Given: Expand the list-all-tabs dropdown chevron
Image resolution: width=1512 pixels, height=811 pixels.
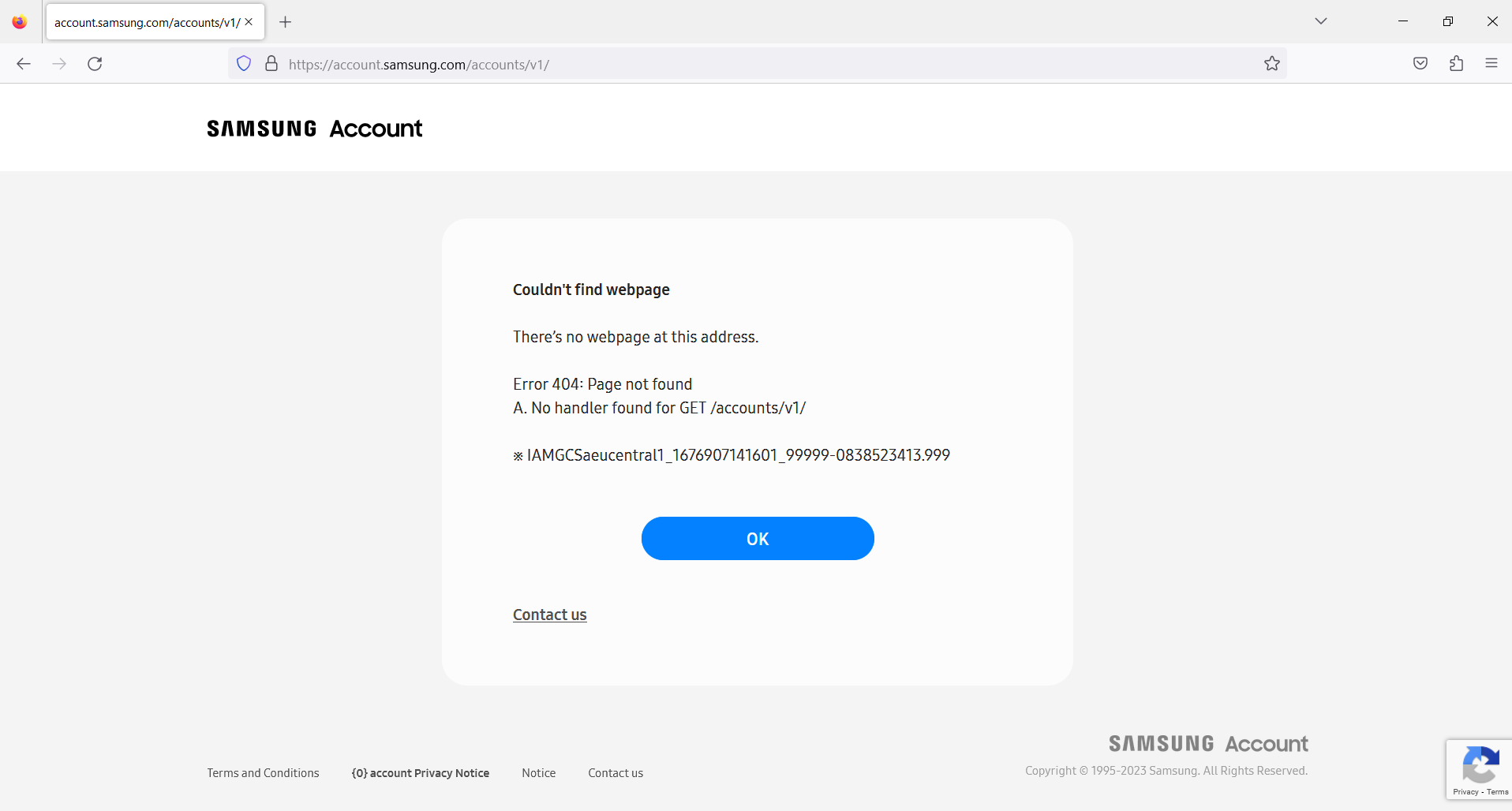Looking at the screenshot, I should [x=1321, y=21].
